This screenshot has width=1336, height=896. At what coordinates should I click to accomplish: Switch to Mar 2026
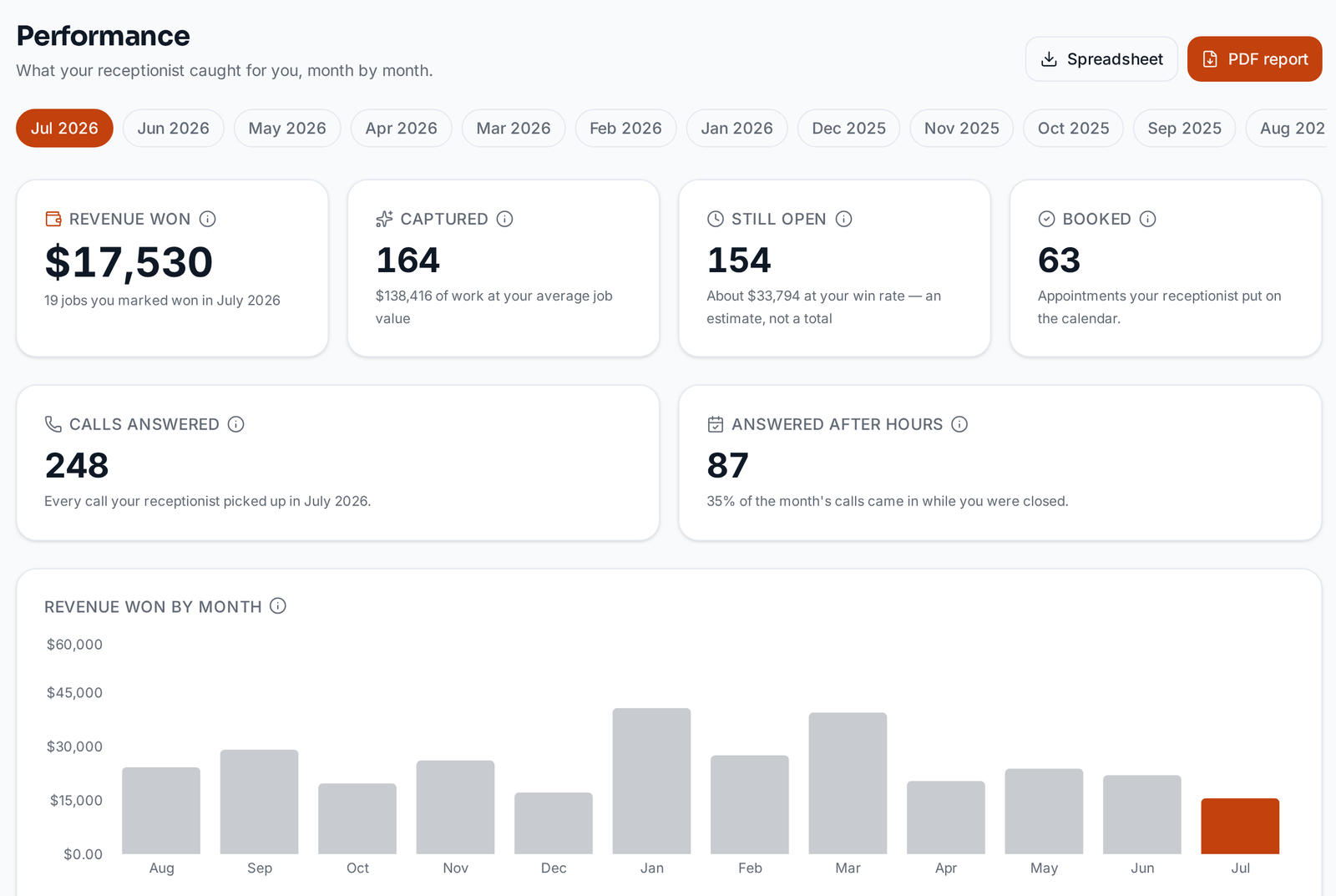point(514,129)
